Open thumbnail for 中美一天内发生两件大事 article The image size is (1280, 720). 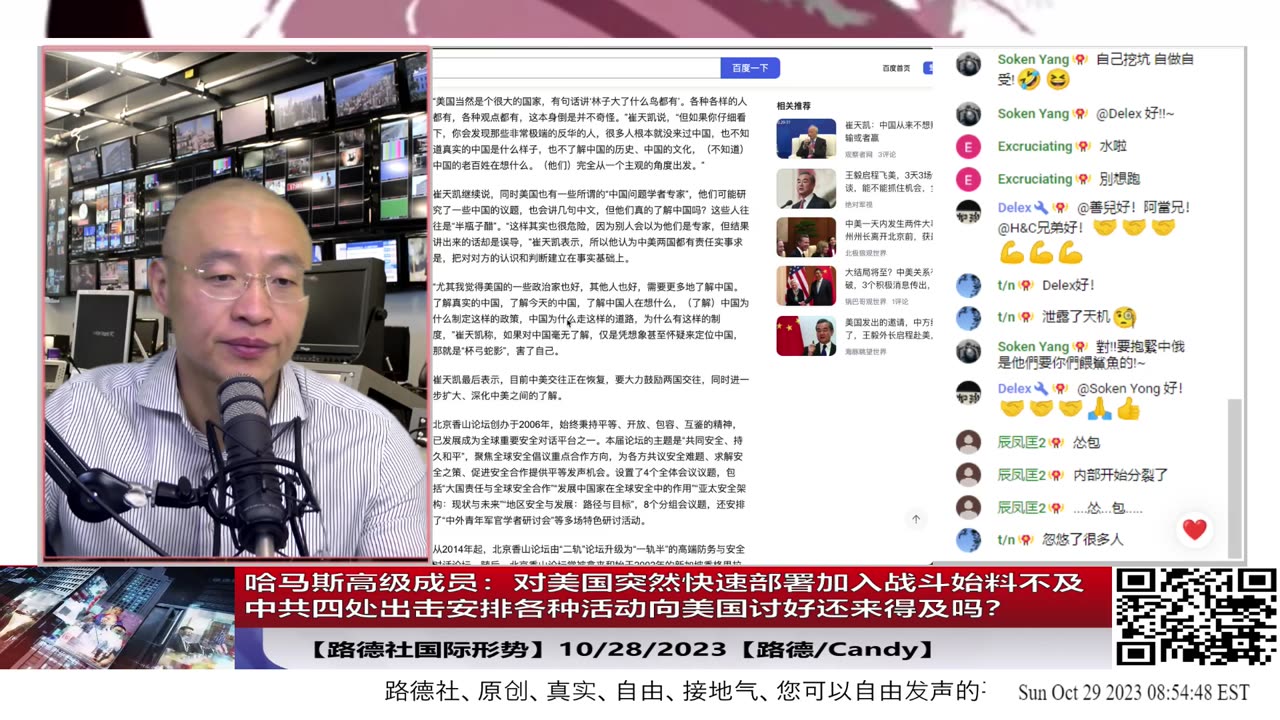pyautogui.click(x=806, y=237)
